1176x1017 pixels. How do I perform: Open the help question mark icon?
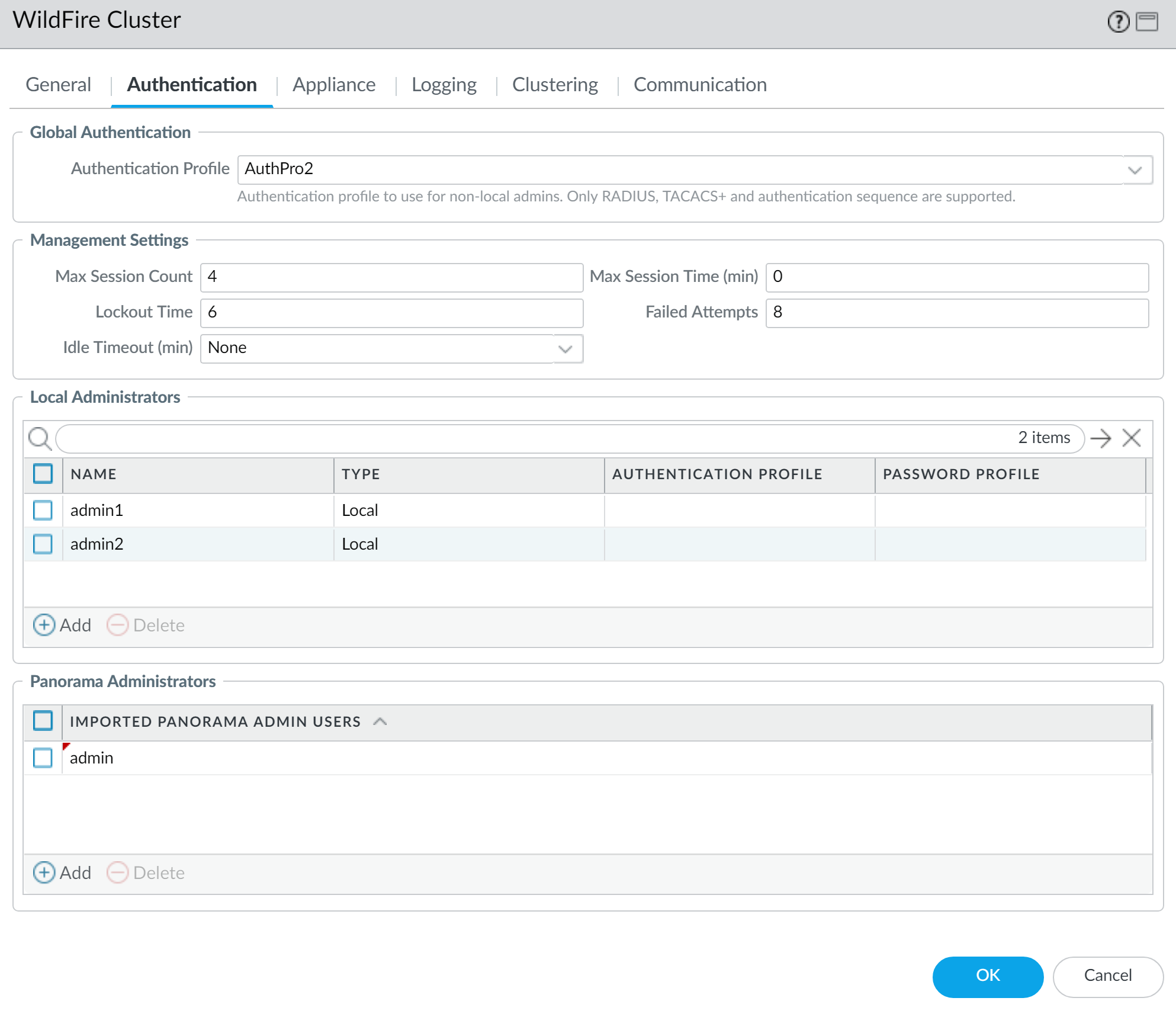pos(1118,22)
